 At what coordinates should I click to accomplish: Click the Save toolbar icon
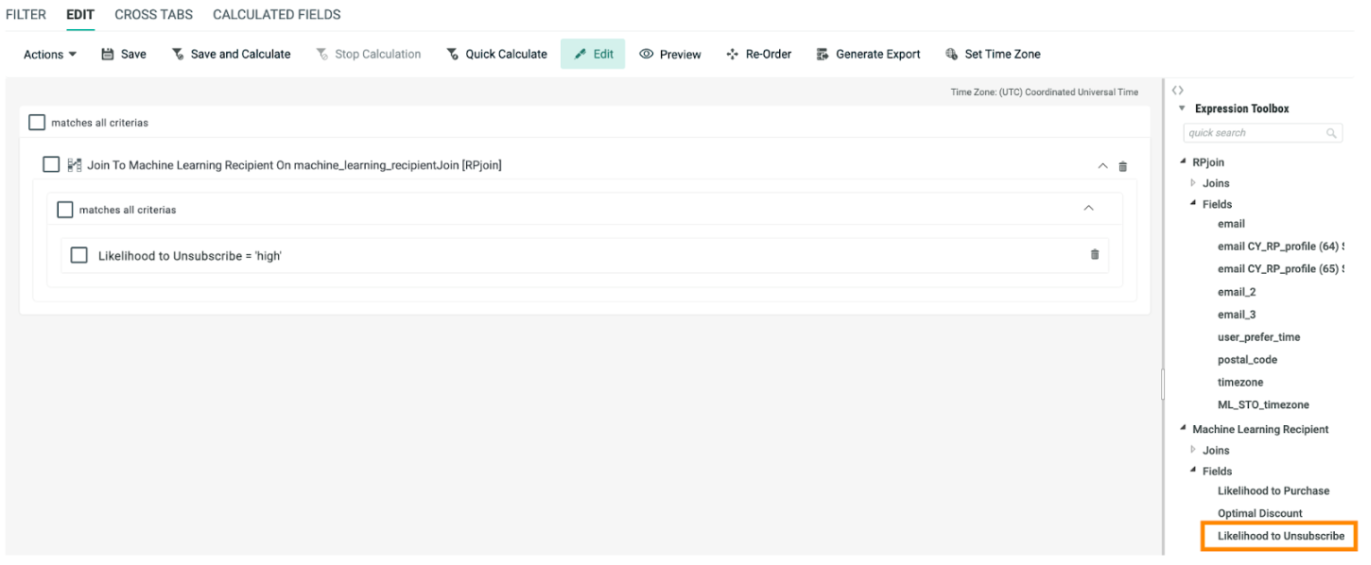(108, 54)
